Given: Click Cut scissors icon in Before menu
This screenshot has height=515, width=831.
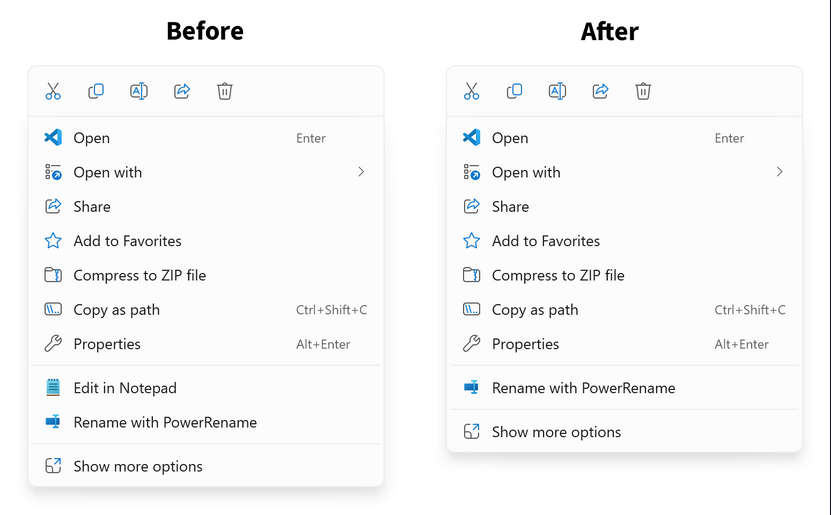Looking at the screenshot, I should coord(53,91).
